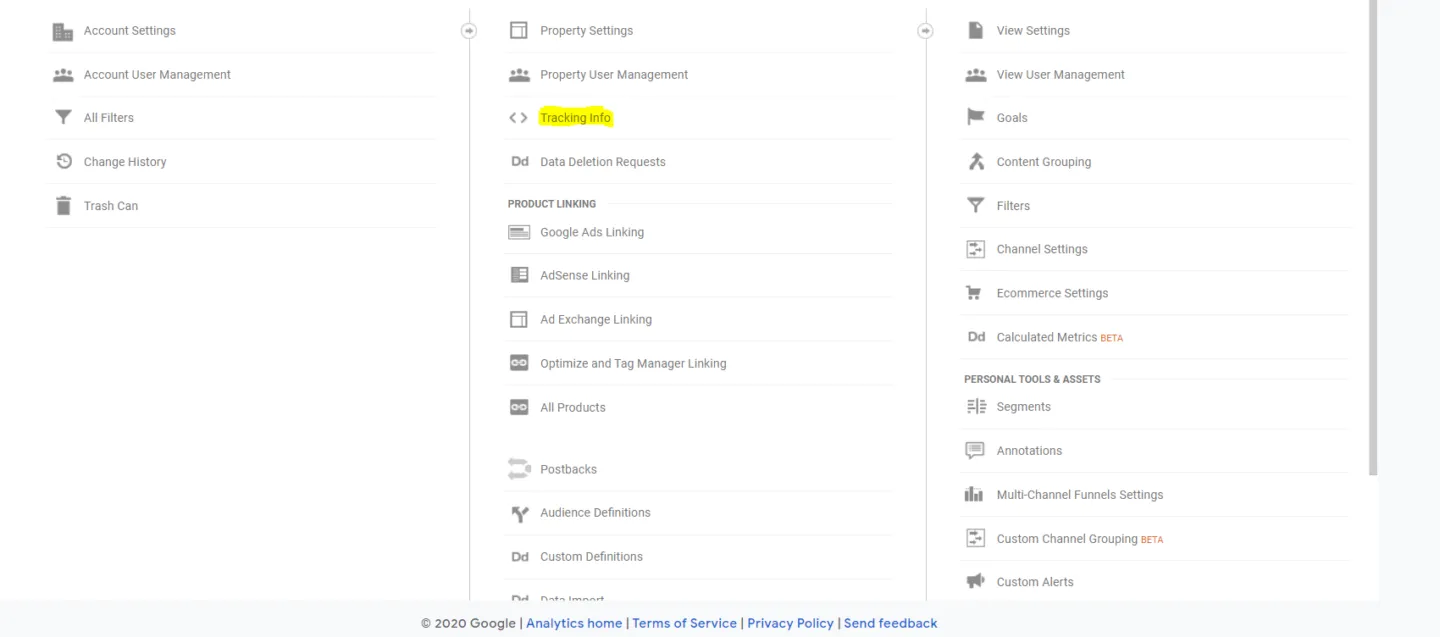Viewport: 1440px width, 637px height.
Task: Open Multi-Channel Funnels Settings chart icon
Action: click(x=975, y=494)
